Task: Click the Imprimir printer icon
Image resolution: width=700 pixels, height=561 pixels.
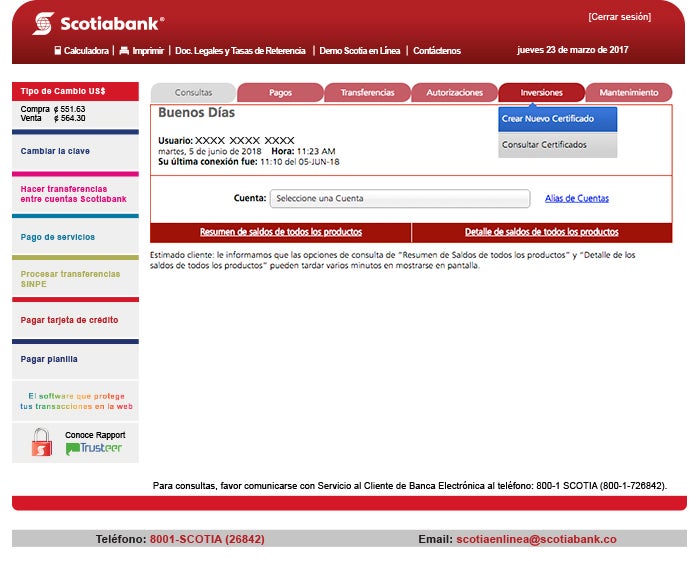Action: [x=124, y=50]
